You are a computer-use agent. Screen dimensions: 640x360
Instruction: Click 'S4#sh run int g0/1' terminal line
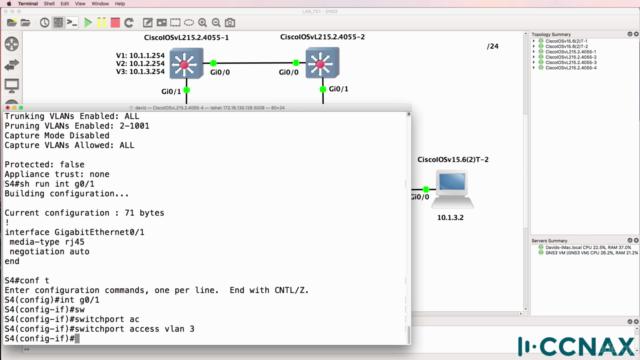coord(49,184)
